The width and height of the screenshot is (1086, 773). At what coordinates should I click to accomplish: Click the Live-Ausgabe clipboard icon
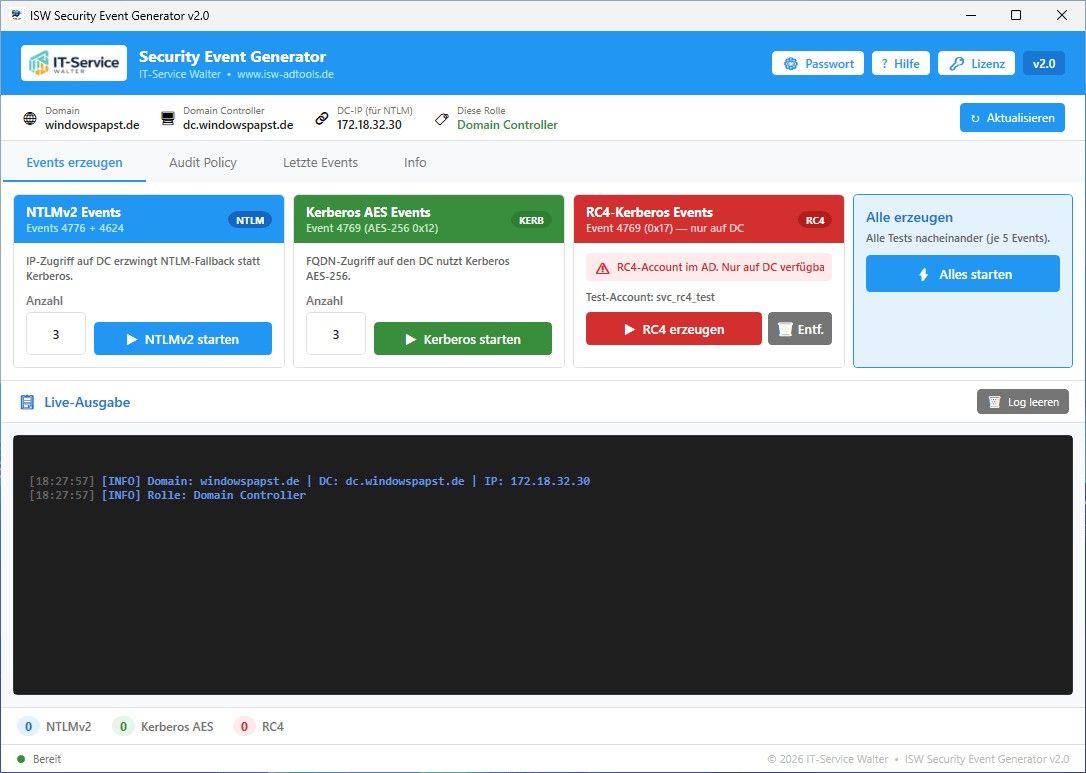[x=29, y=402]
